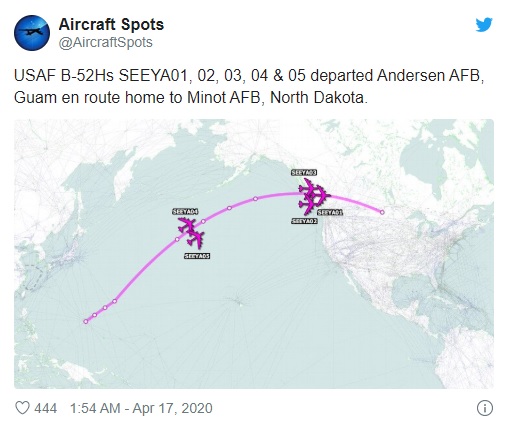Open the @AircraftSpots handle link
Screen dimensions: 508x428
click(x=106, y=42)
